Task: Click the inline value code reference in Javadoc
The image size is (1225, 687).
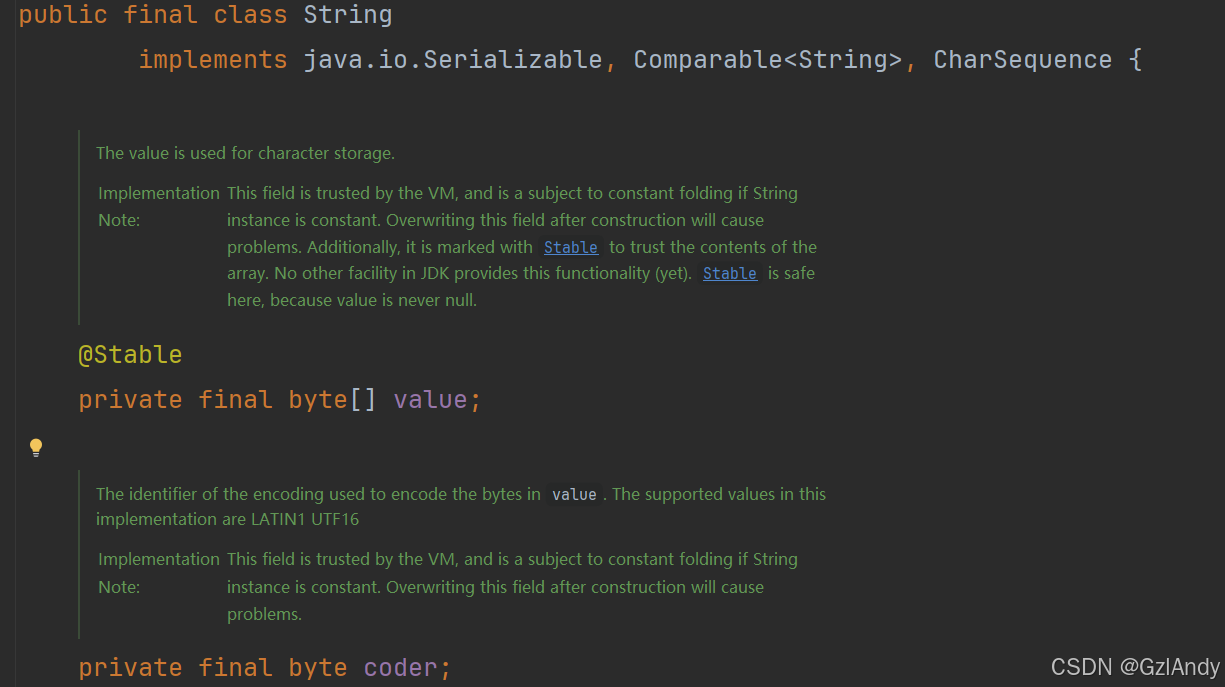Action: 574,493
